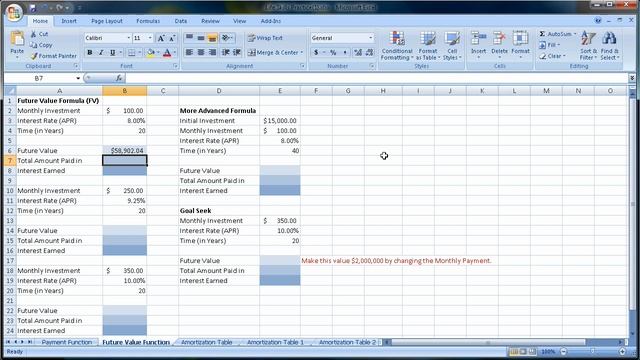
Task: Click the Select All corner button
Action: (x=10, y=91)
